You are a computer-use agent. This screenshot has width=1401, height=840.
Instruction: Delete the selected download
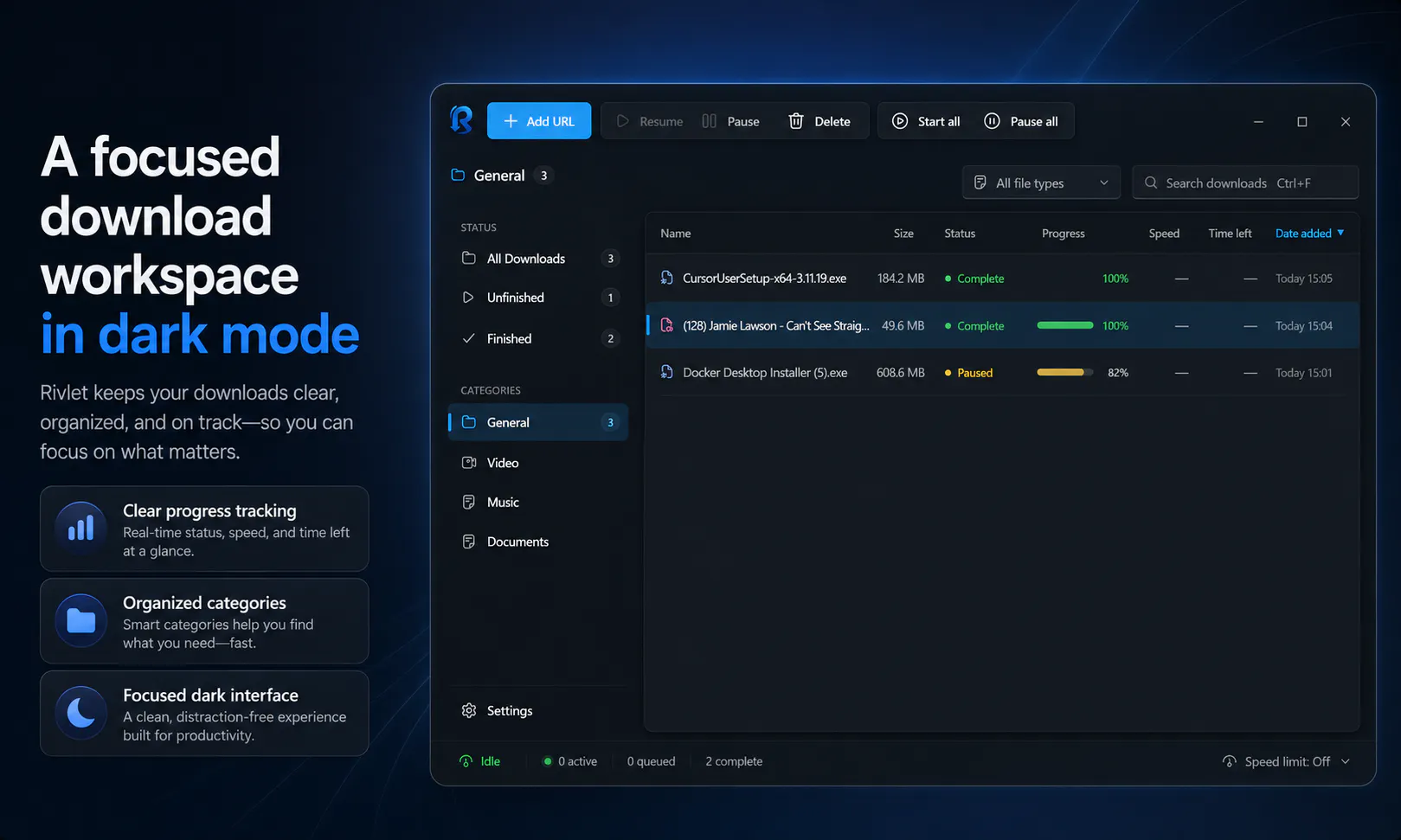[819, 121]
